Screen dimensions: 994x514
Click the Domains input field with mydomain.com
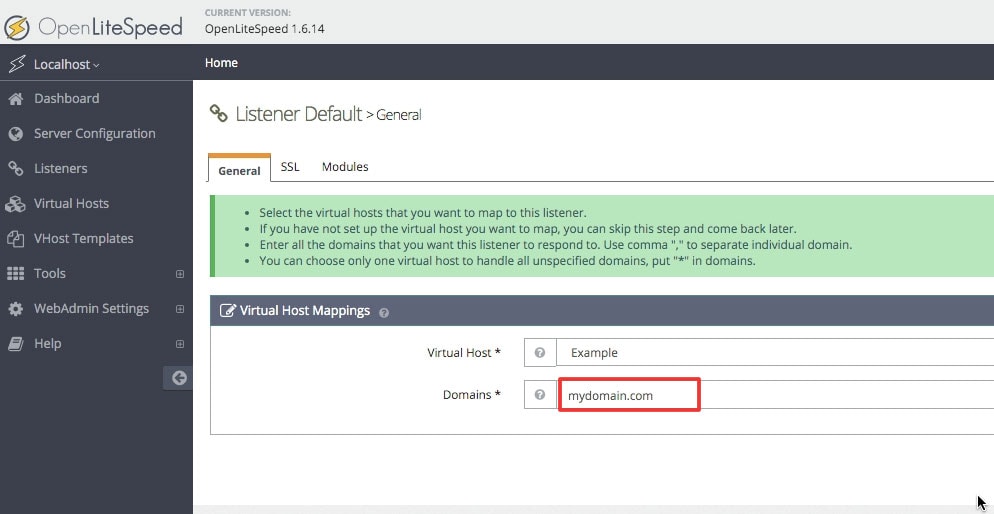coord(775,395)
